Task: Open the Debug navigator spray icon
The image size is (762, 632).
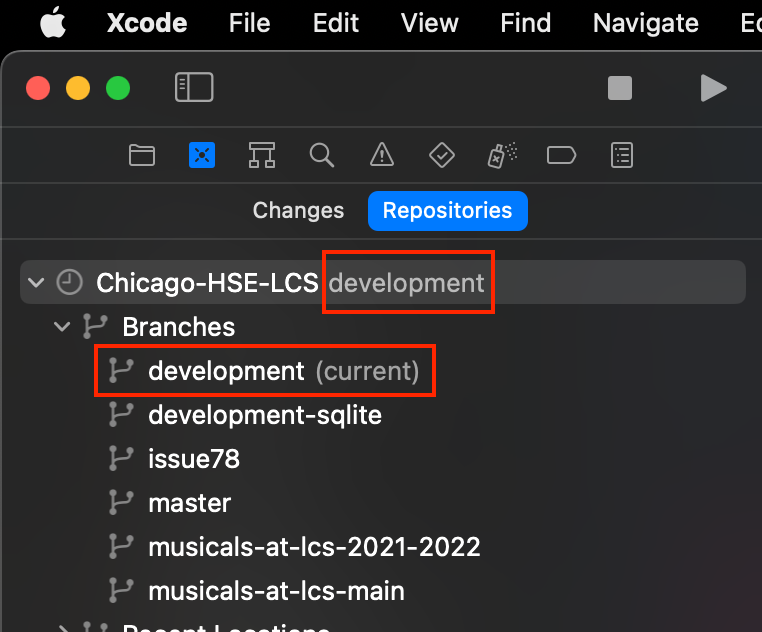Action: [x=502, y=155]
